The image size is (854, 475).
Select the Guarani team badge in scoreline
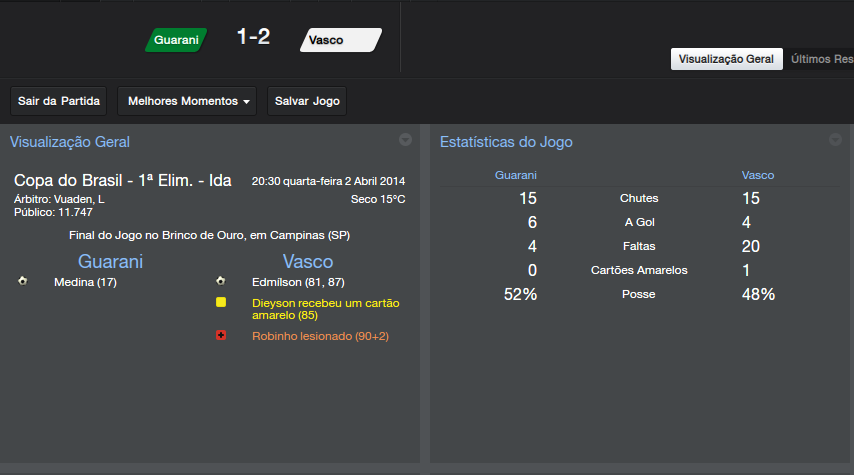tap(176, 40)
